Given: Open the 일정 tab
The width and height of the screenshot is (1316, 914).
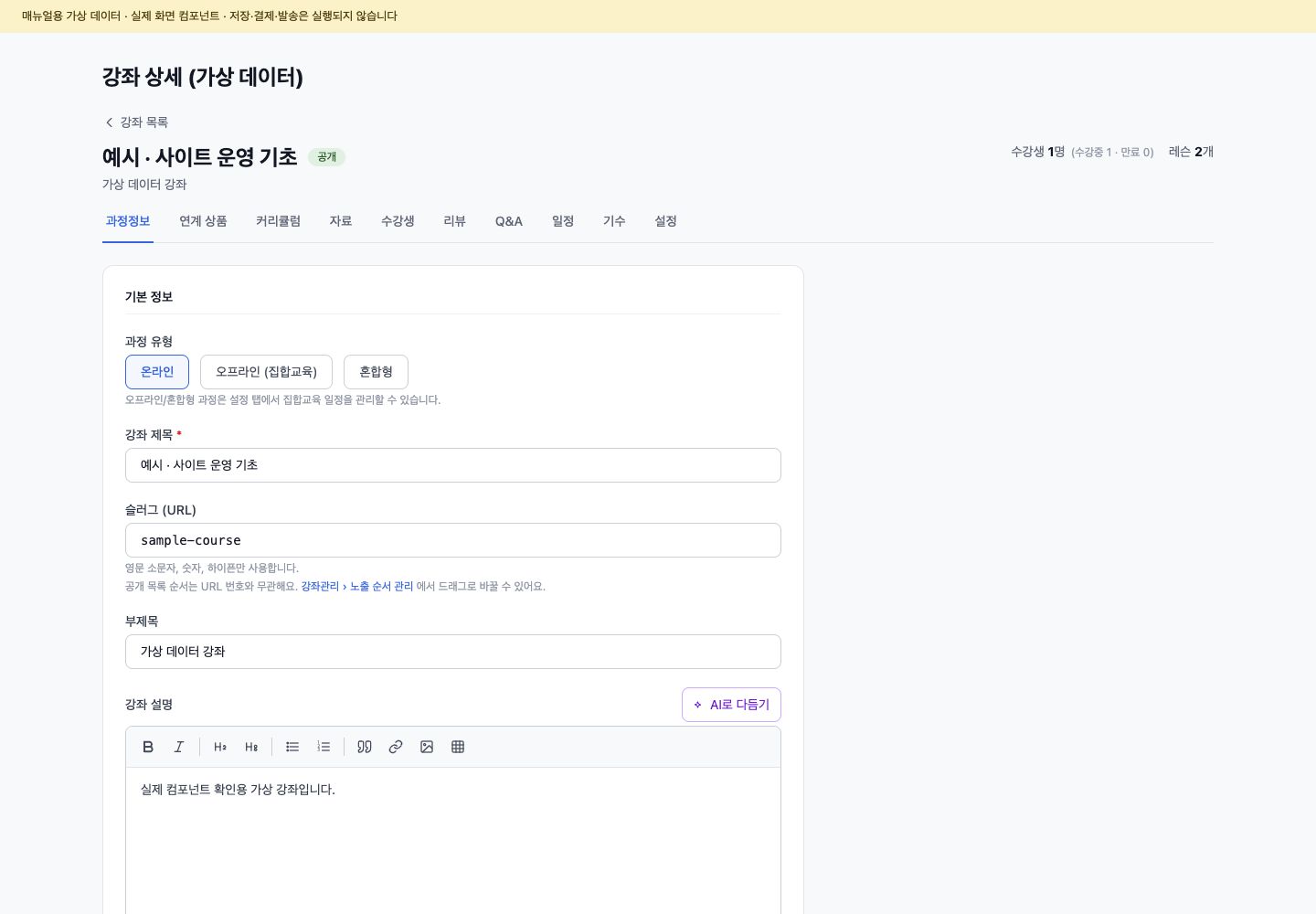Looking at the screenshot, I should point(563,221).
